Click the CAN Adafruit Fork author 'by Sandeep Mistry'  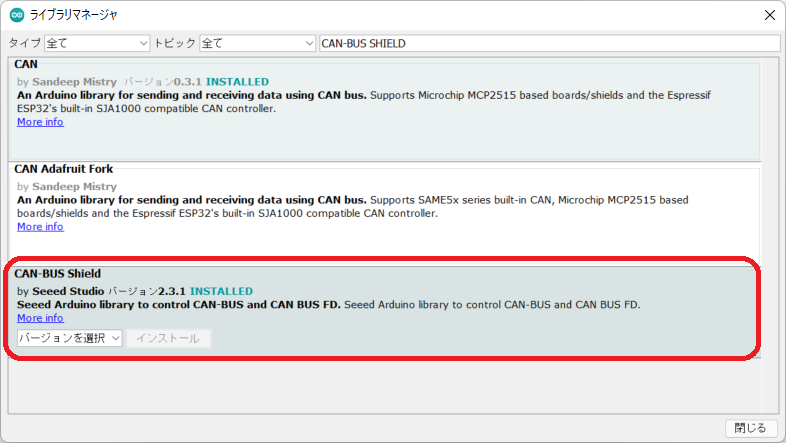(67, 186)
